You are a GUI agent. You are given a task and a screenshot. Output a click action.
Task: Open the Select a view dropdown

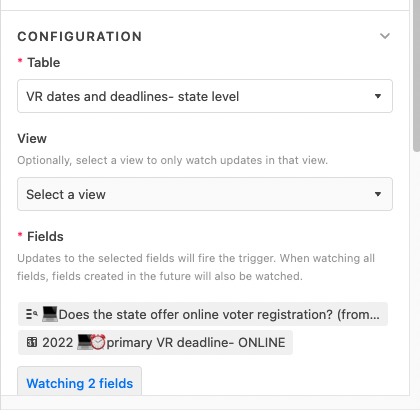click(205, 194)
